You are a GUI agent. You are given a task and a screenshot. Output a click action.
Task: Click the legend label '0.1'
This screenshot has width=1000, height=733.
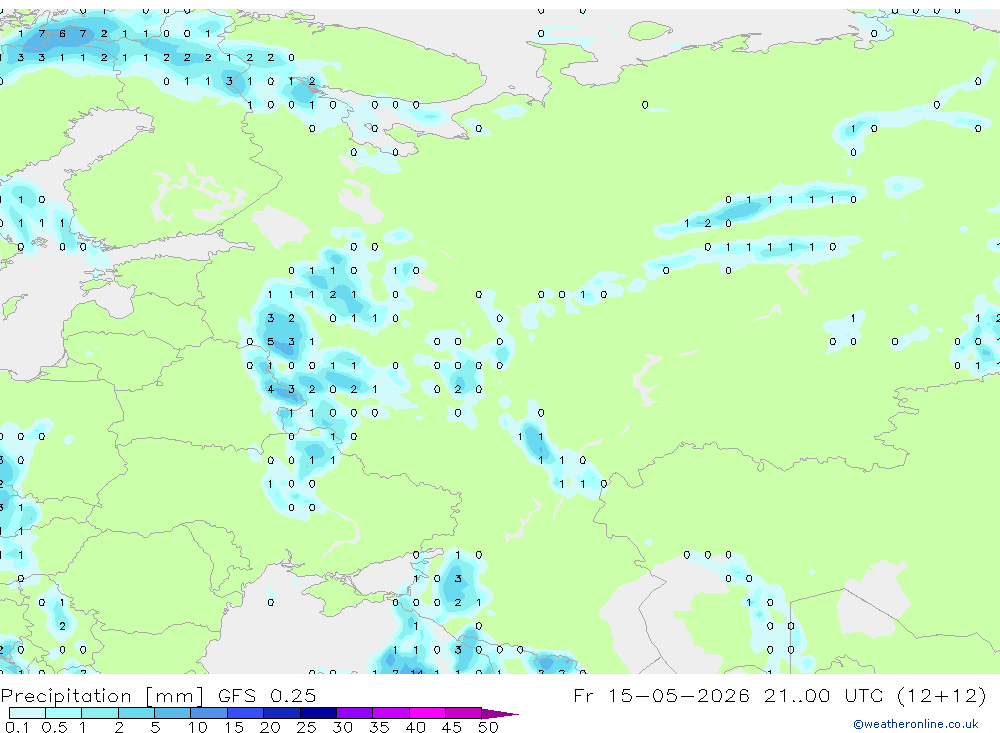click(x=17, y=727)
